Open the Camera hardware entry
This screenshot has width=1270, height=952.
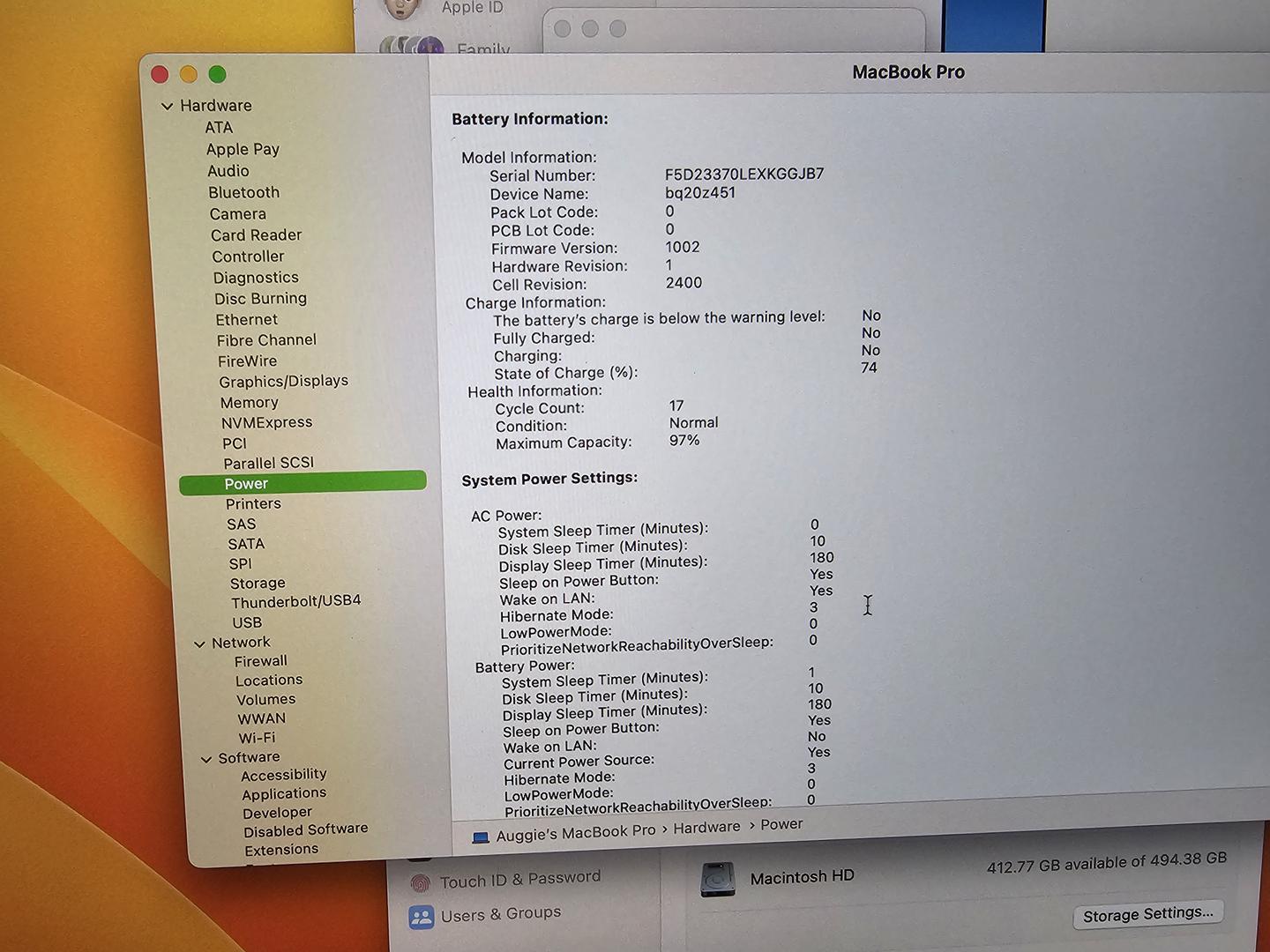(238, 213)
